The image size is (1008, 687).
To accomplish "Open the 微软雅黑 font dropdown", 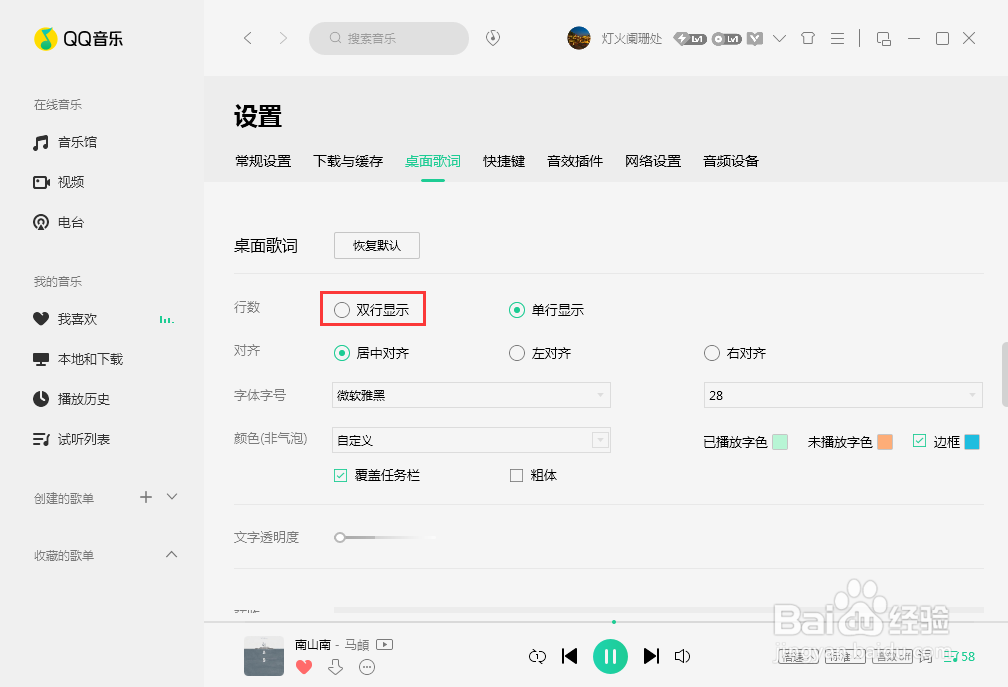I will coord(471,395).
